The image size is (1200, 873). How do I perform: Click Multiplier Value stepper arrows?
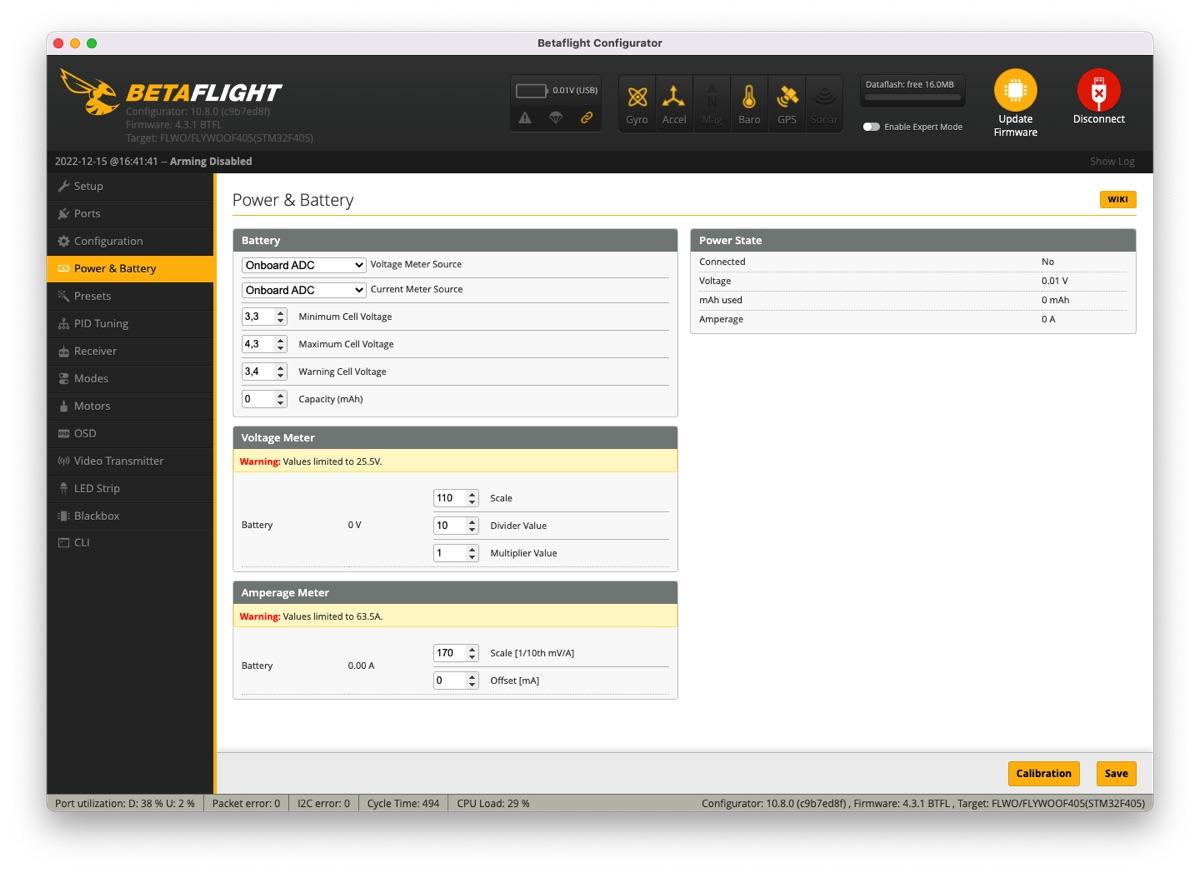pyautogui.click(x=472, y=553)
